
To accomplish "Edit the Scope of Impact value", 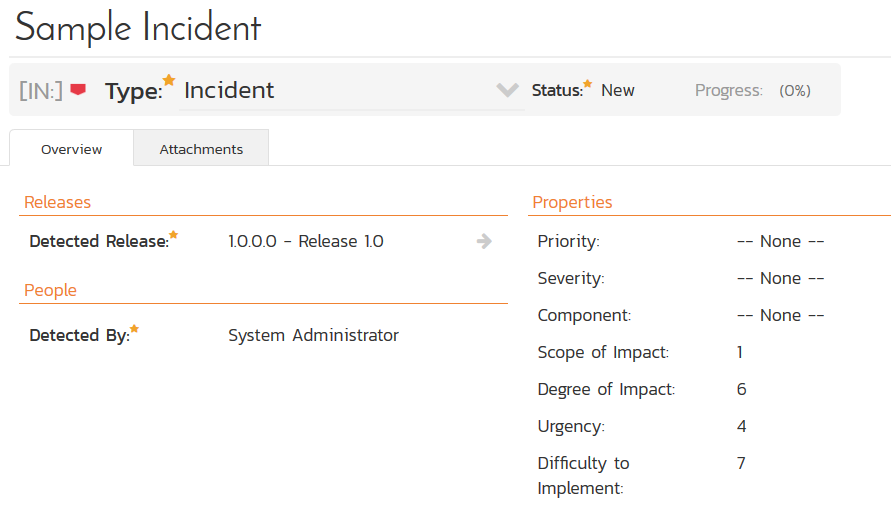I will click(x=740, y=352).
